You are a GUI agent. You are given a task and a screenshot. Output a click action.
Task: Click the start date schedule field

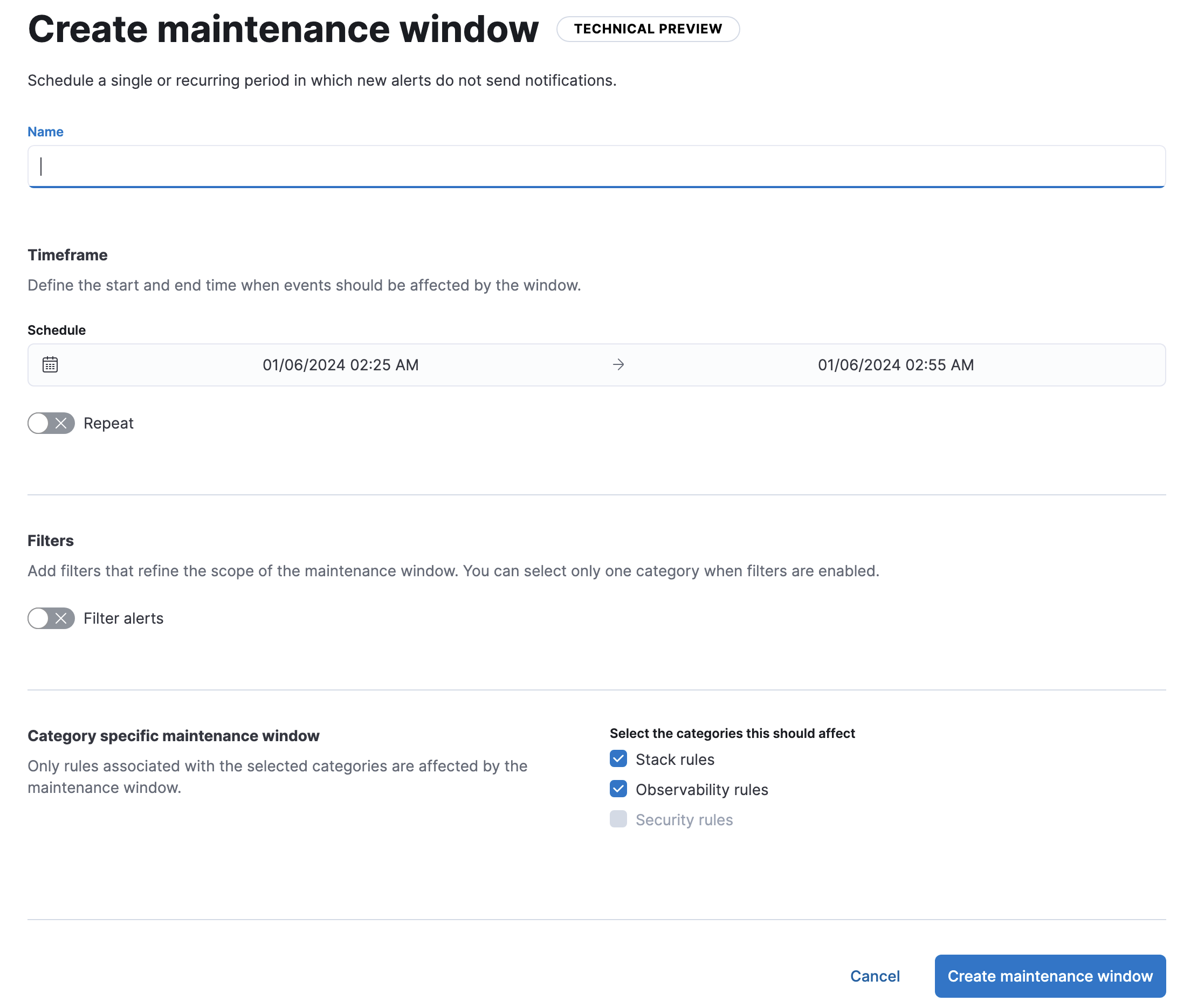click(x=340, y=364)
